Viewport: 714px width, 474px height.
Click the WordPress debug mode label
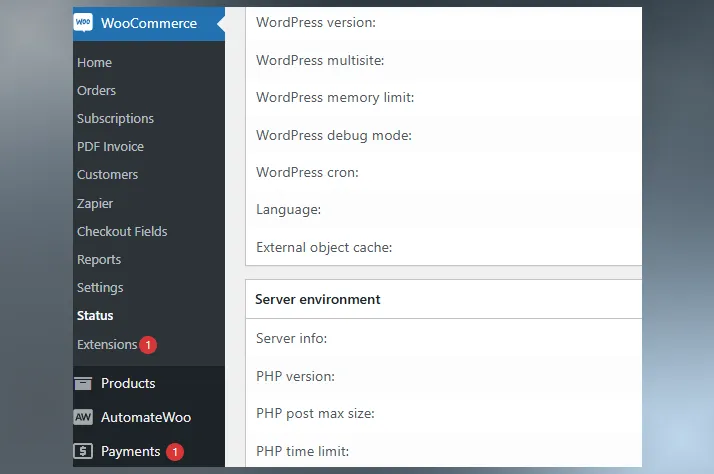point(334,135)
